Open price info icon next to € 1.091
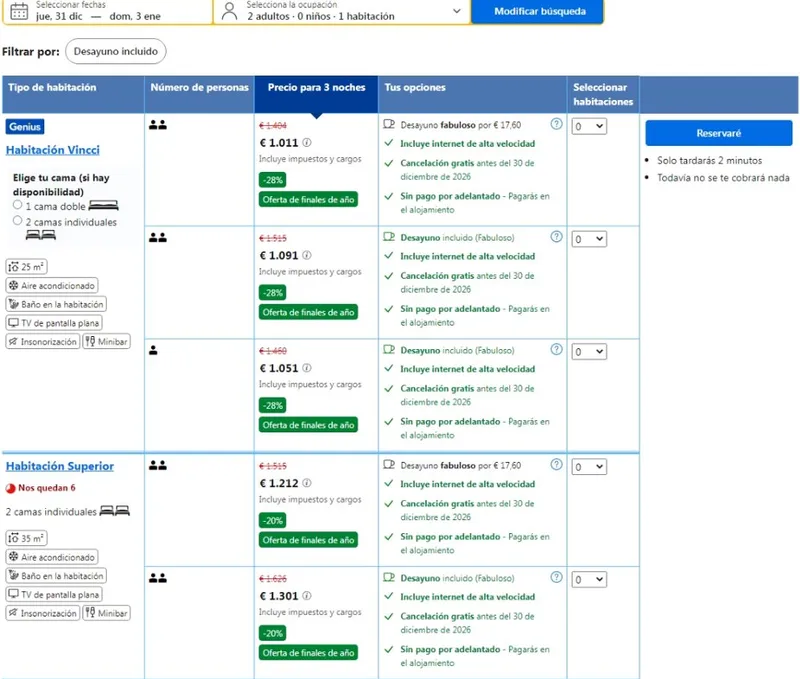 (307, 255)
